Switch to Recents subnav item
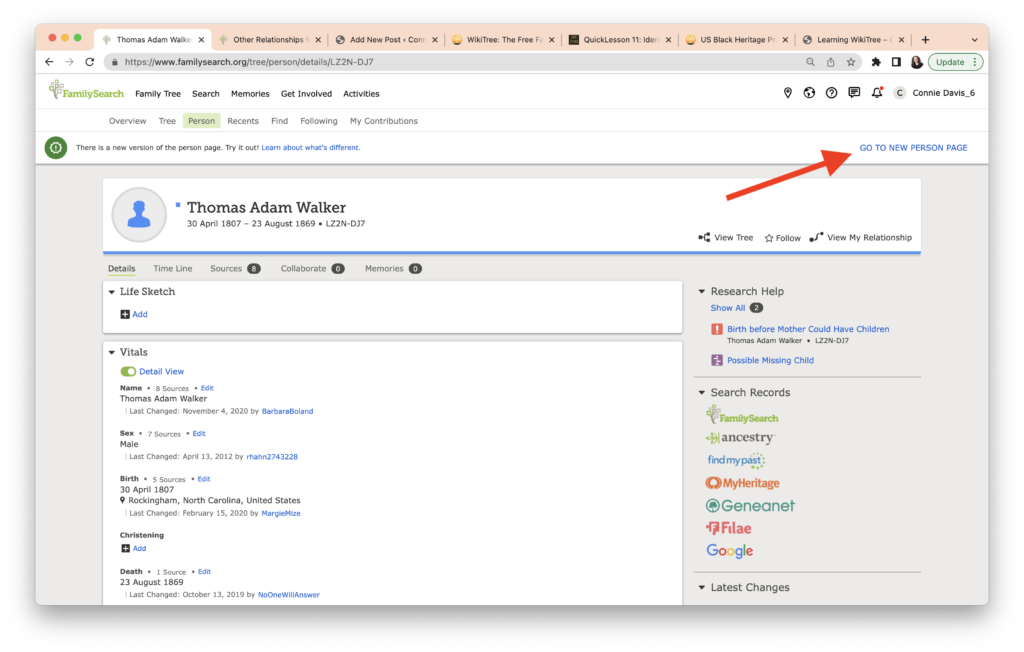Image resolution: width=1024 pixels, height=652 pixels. 243,121
